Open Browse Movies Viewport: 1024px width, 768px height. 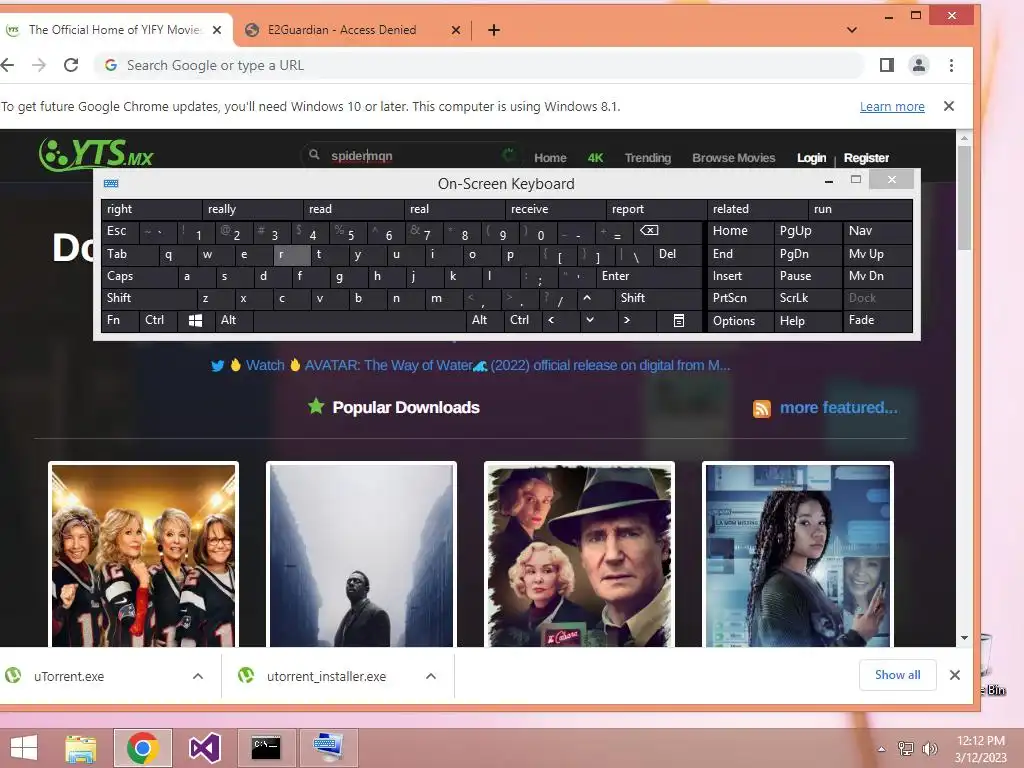point(733,158)
